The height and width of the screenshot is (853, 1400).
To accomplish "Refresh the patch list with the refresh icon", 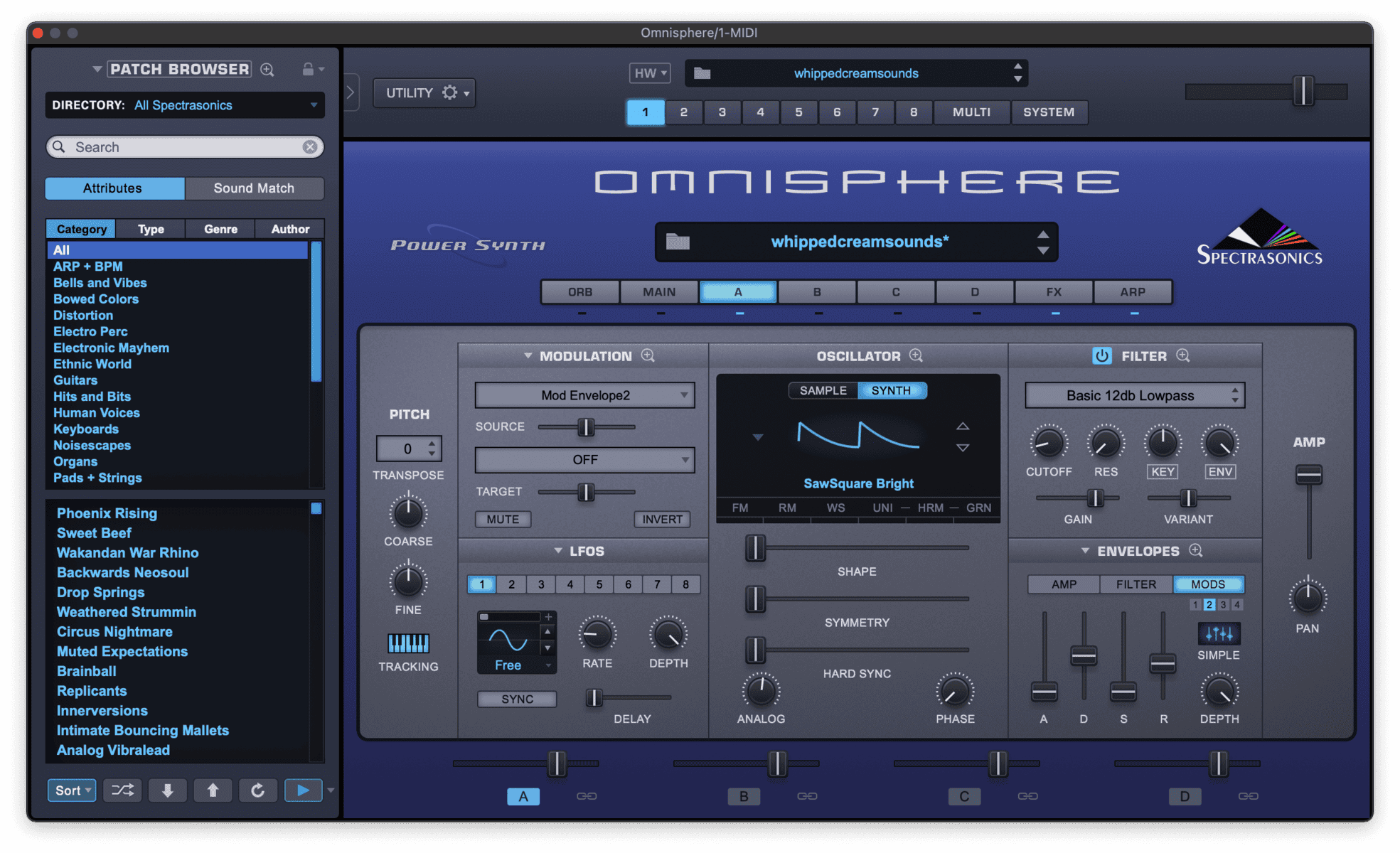I will 258,790.
